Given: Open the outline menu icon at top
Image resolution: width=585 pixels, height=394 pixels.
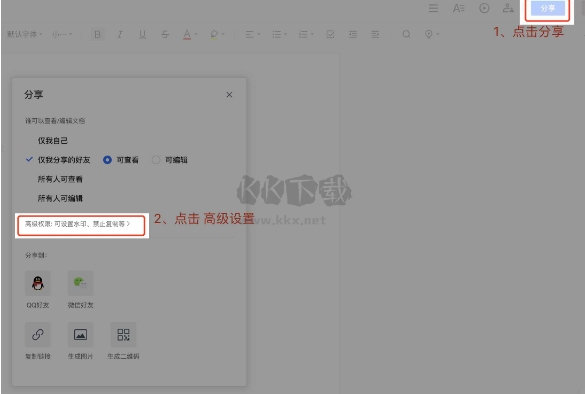Looking at the screenshot, I should pos(433,8).
